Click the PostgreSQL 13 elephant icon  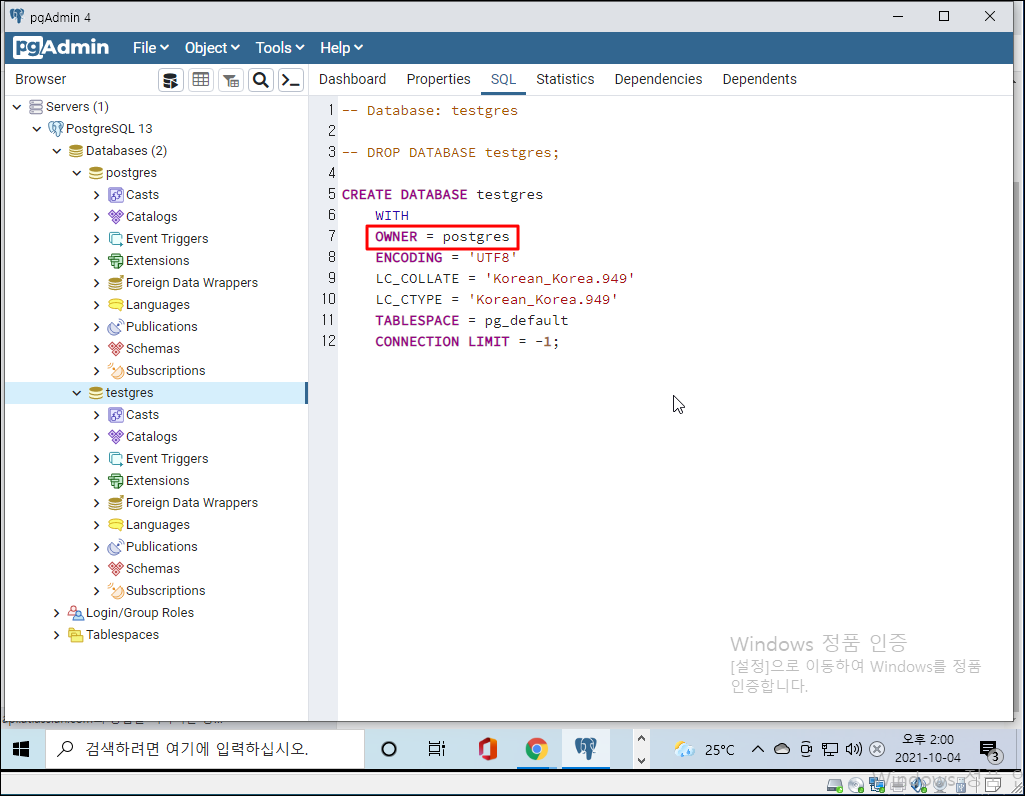click(56, 129)
